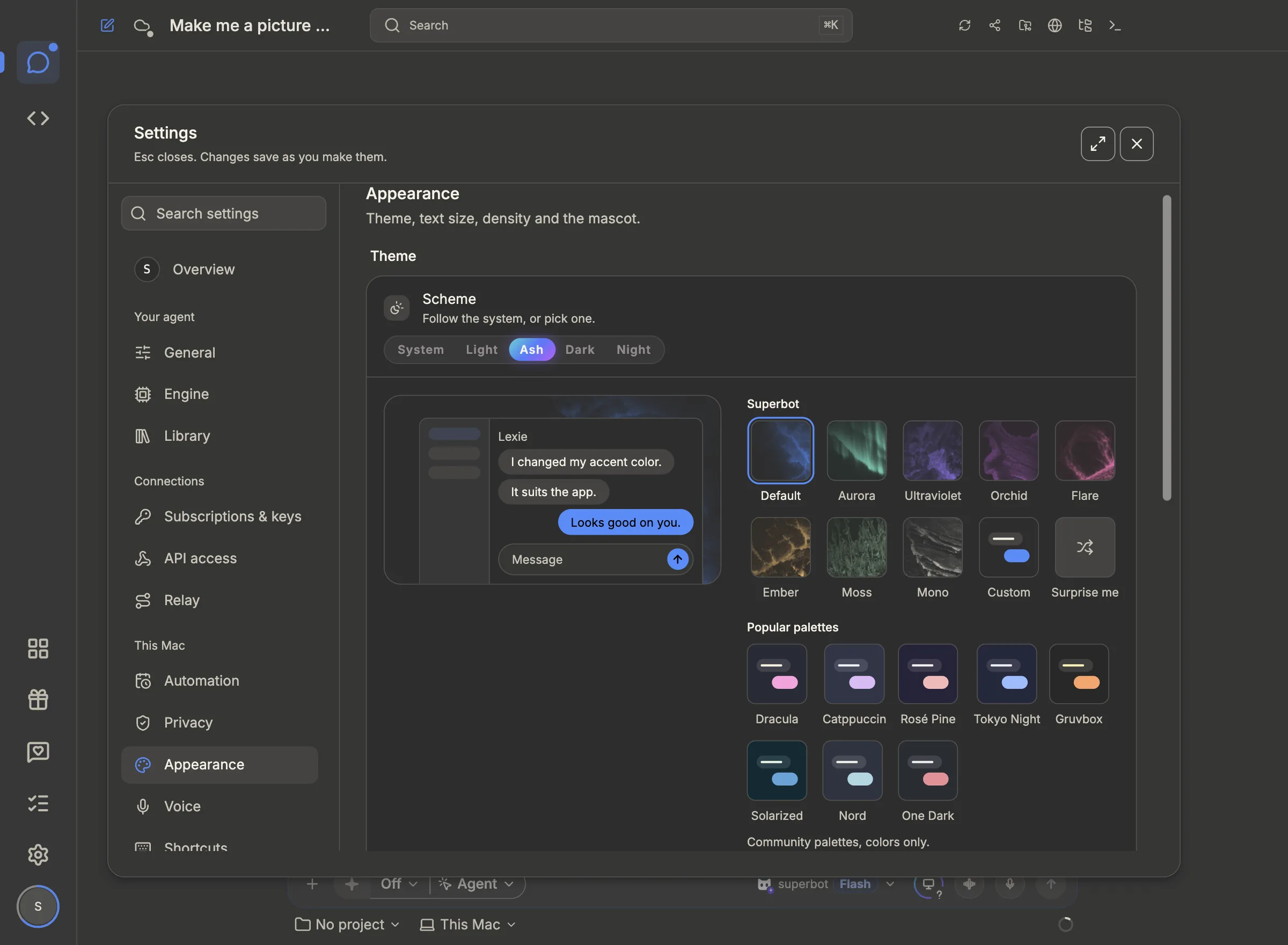1288x945 pixels.
Task: Open the checklist tasks icon in sidebar
Action: point(38,803)
